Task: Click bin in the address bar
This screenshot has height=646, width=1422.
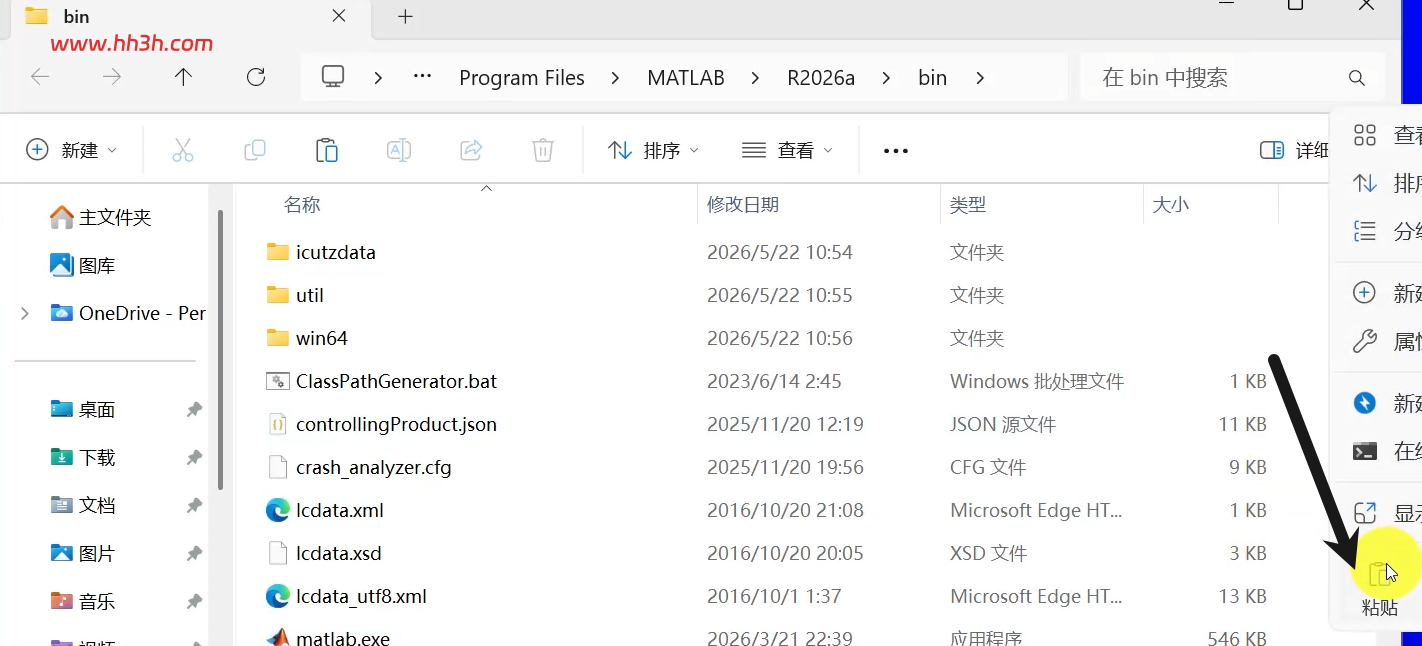Action: point(932,78)
